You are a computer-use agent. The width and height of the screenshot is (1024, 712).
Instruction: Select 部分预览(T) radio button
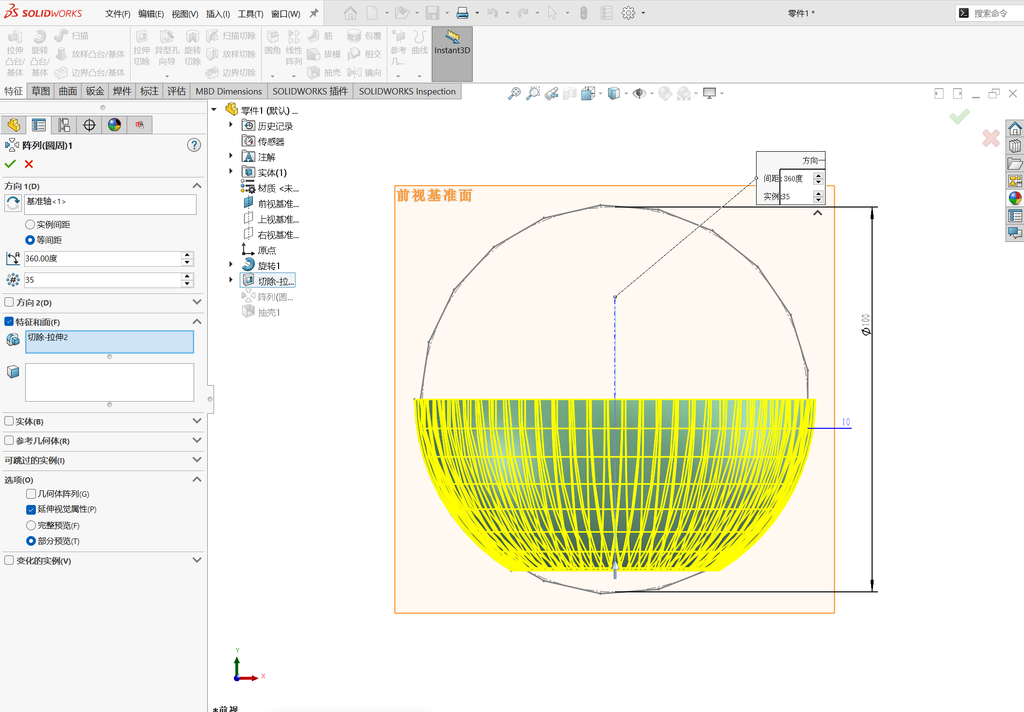click(31, 541)
